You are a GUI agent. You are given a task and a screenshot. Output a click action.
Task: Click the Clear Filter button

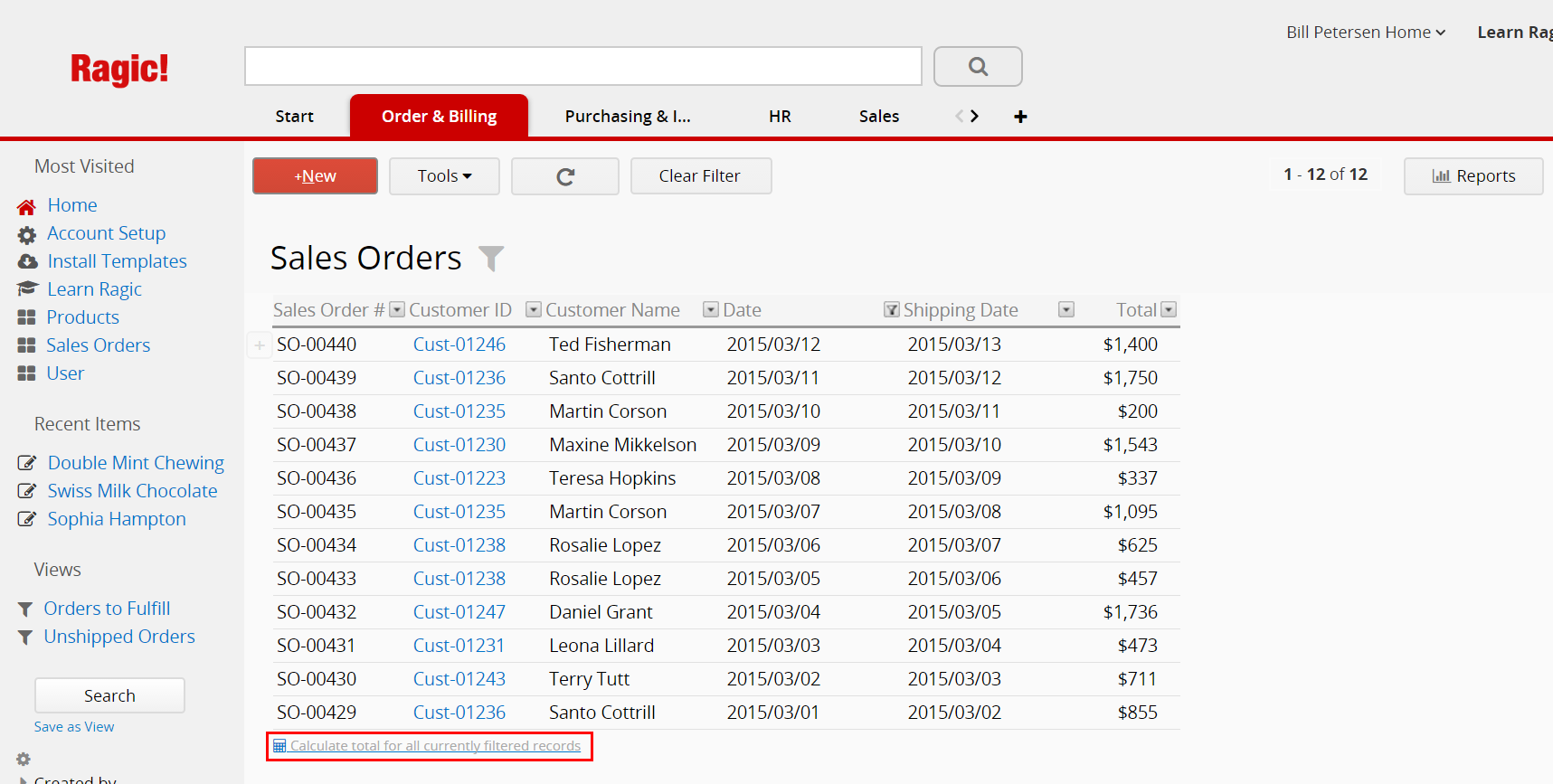700,176
